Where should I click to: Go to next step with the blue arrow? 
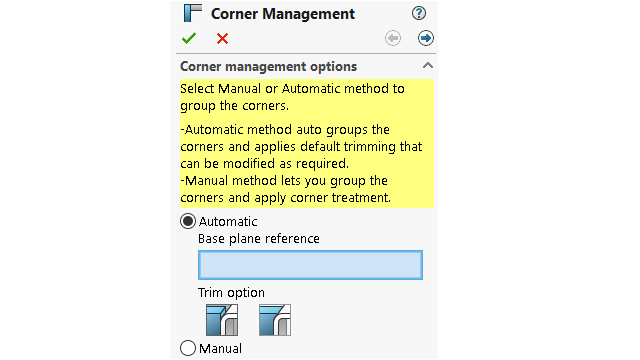(426, 38)
